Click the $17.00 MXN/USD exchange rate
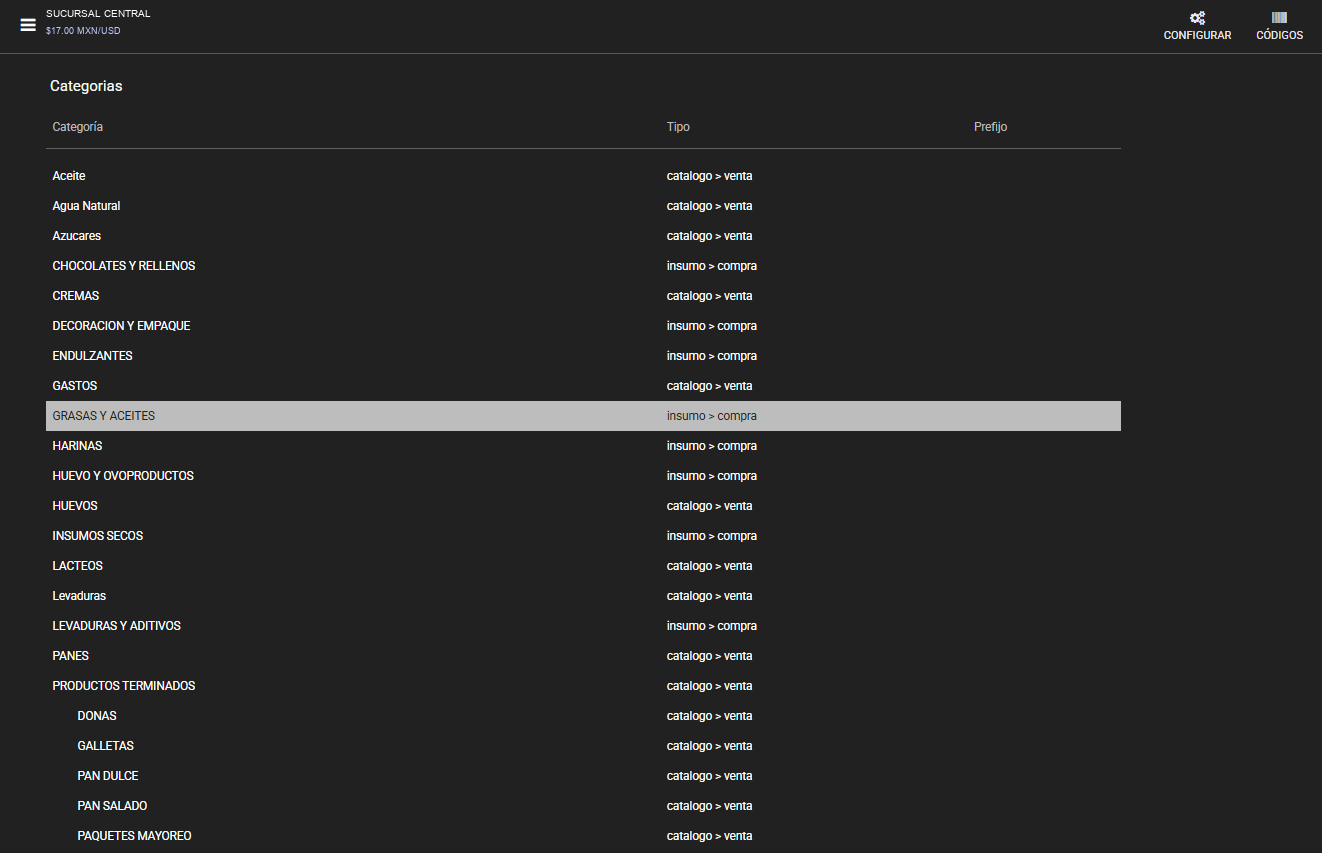Screen dimensions: 1322x853 (83, 31)
